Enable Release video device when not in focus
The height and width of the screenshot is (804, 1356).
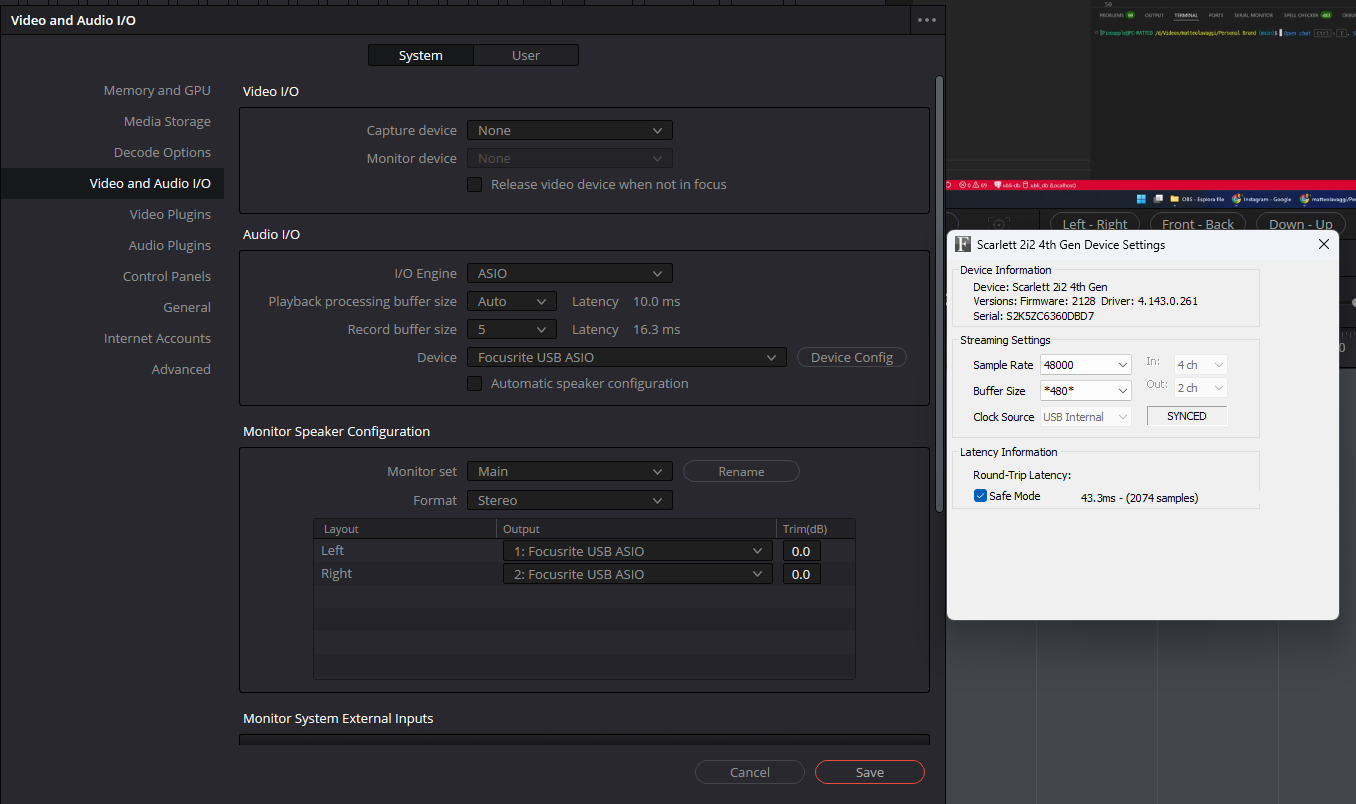coord(475,185)
